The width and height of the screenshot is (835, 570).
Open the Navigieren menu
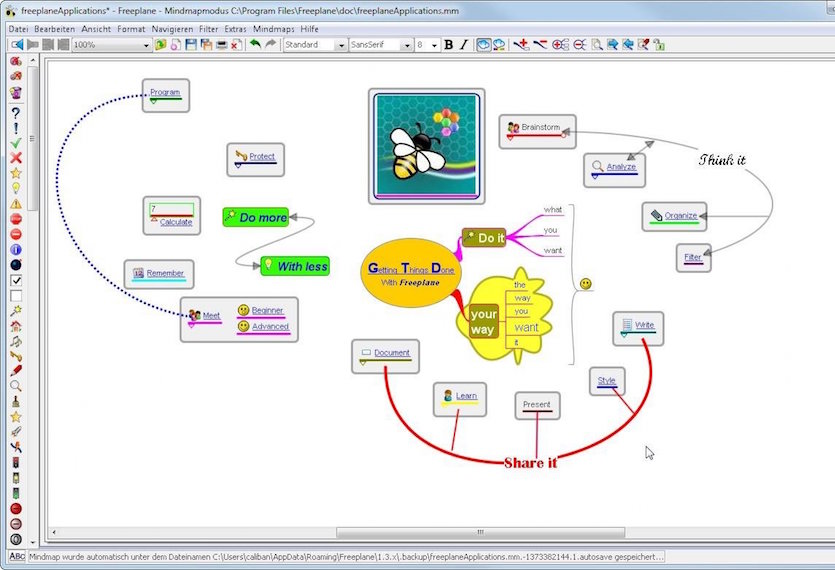172,29
